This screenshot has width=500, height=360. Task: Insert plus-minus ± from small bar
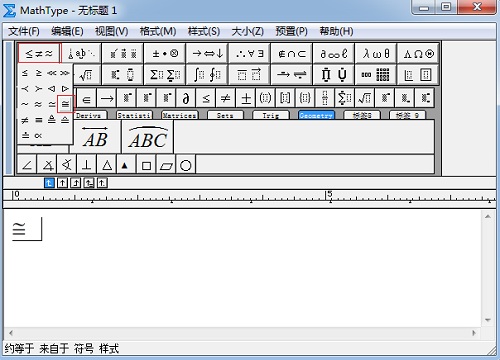tap(246, 98)
